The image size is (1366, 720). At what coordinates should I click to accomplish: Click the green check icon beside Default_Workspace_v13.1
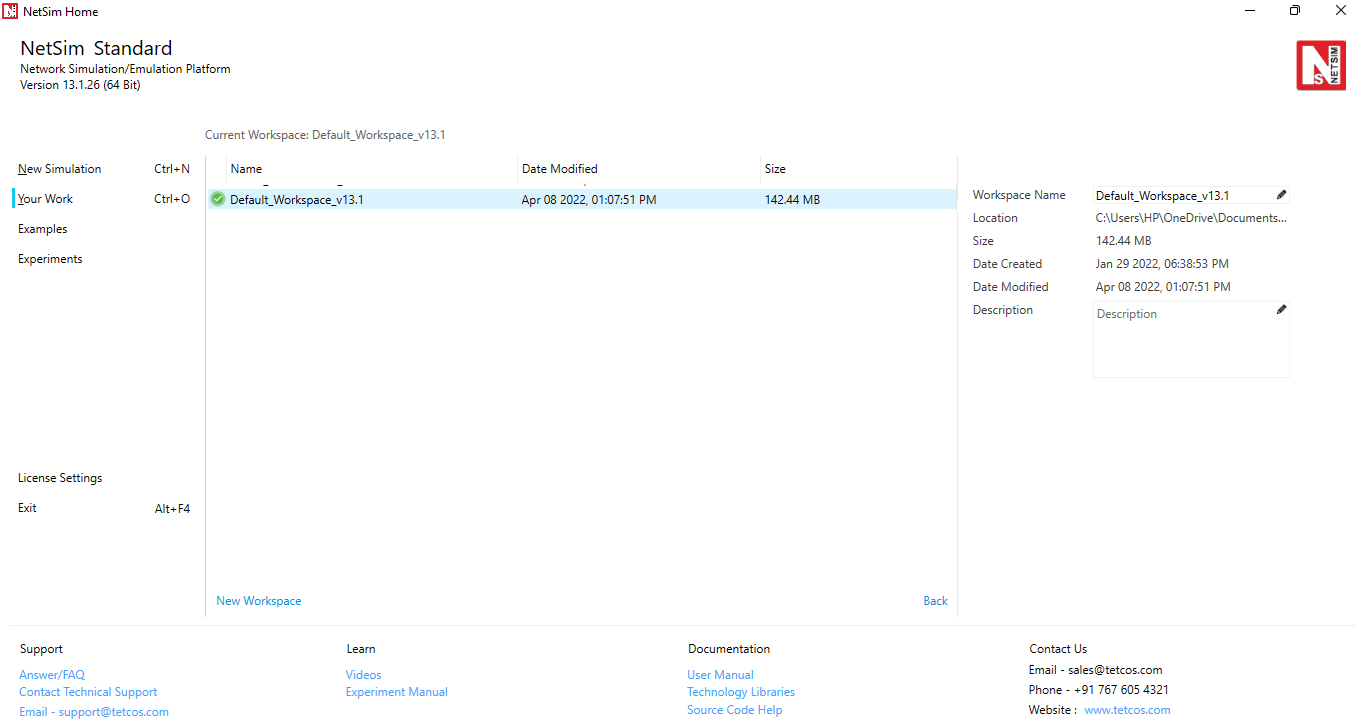pyautogui.click(x=218, y=199)
